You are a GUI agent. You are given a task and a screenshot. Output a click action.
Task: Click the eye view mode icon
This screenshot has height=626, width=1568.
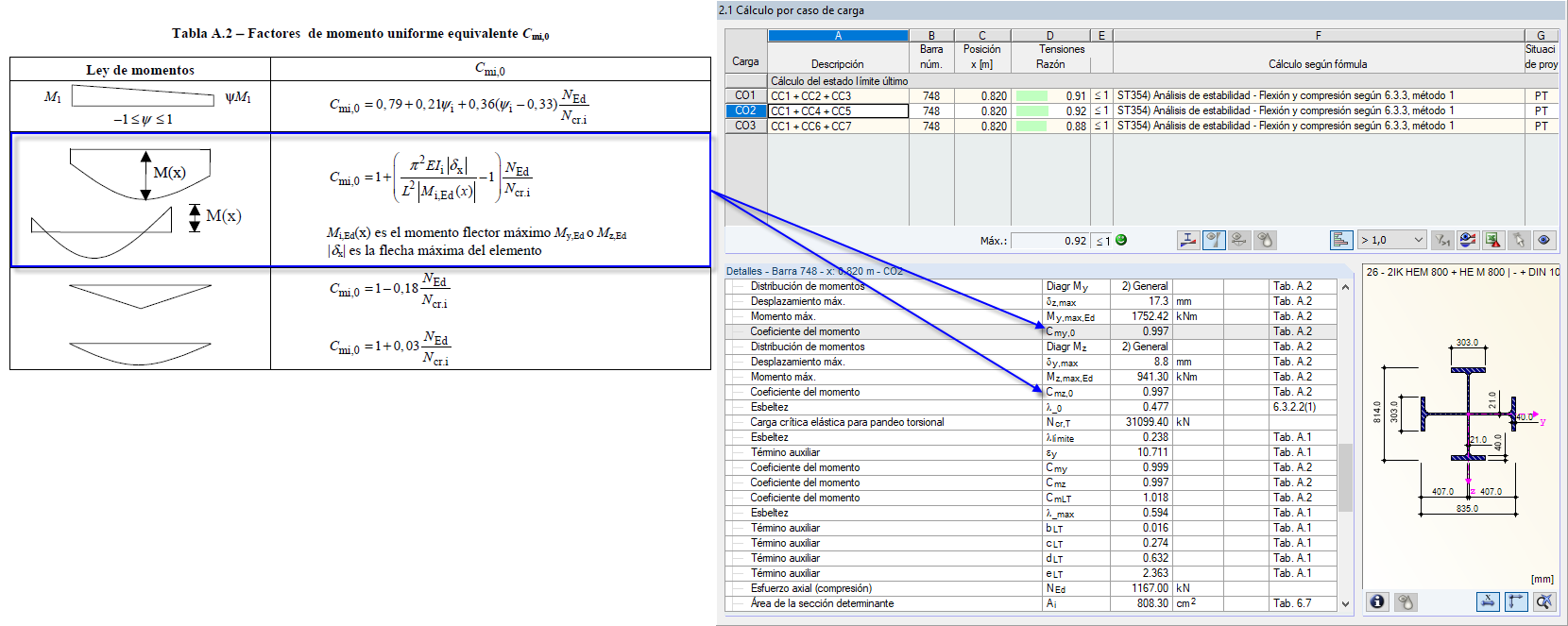coord(1544,240)
